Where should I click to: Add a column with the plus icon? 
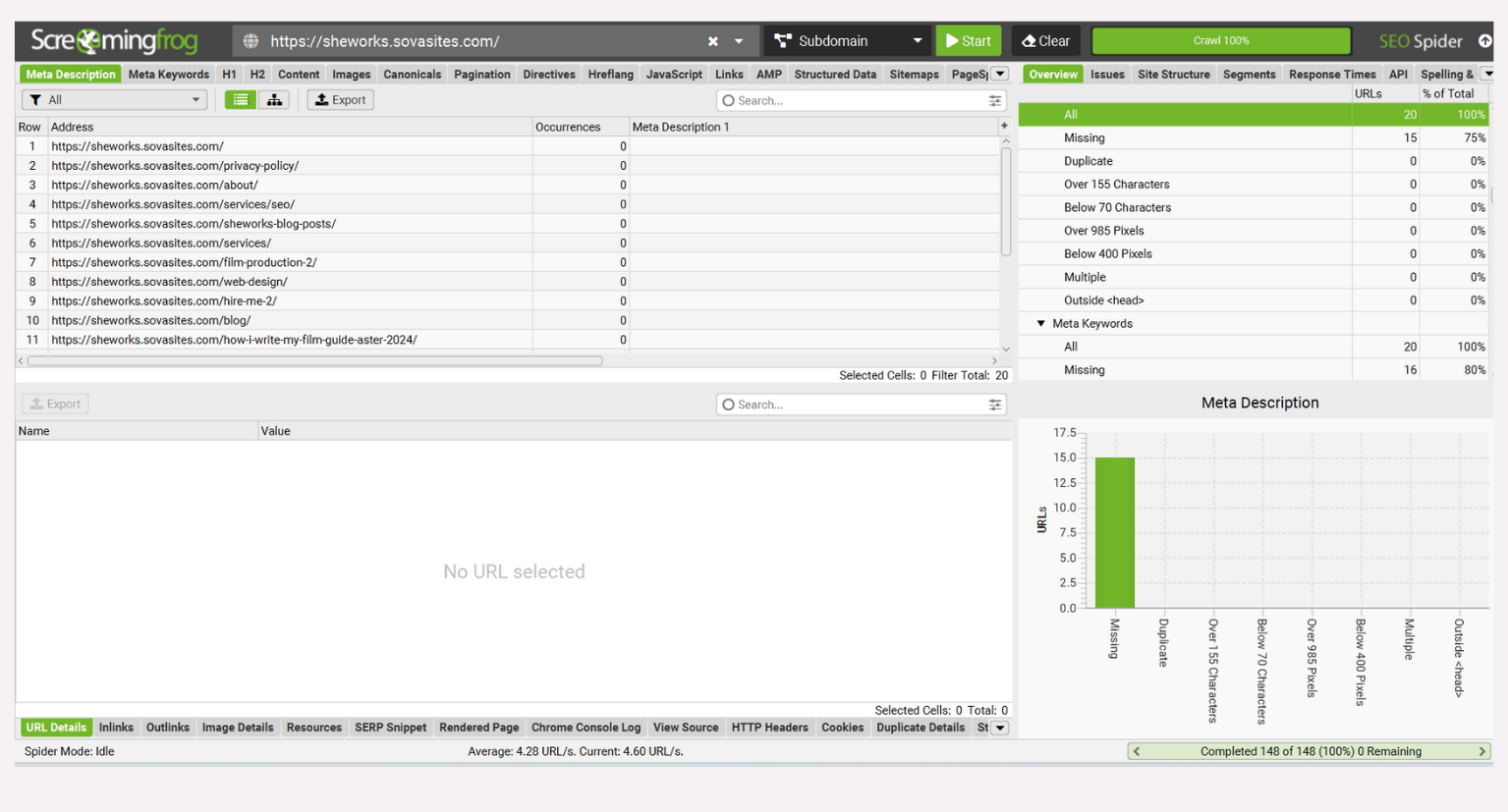[1004, 126]
